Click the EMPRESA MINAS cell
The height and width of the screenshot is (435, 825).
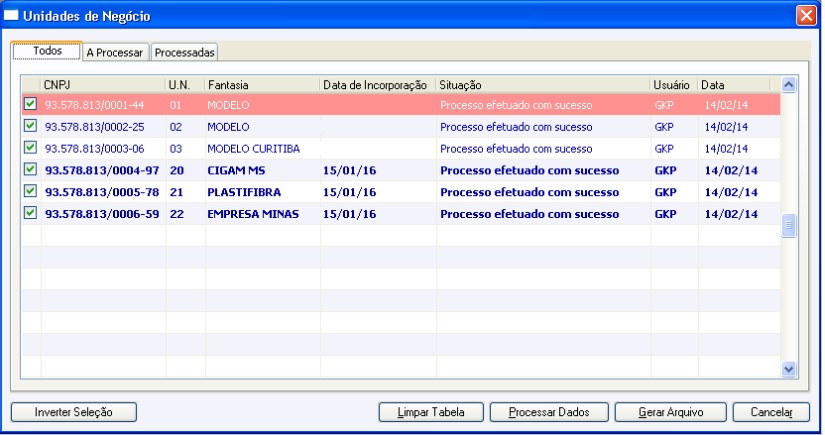click(x=253, y=214)
